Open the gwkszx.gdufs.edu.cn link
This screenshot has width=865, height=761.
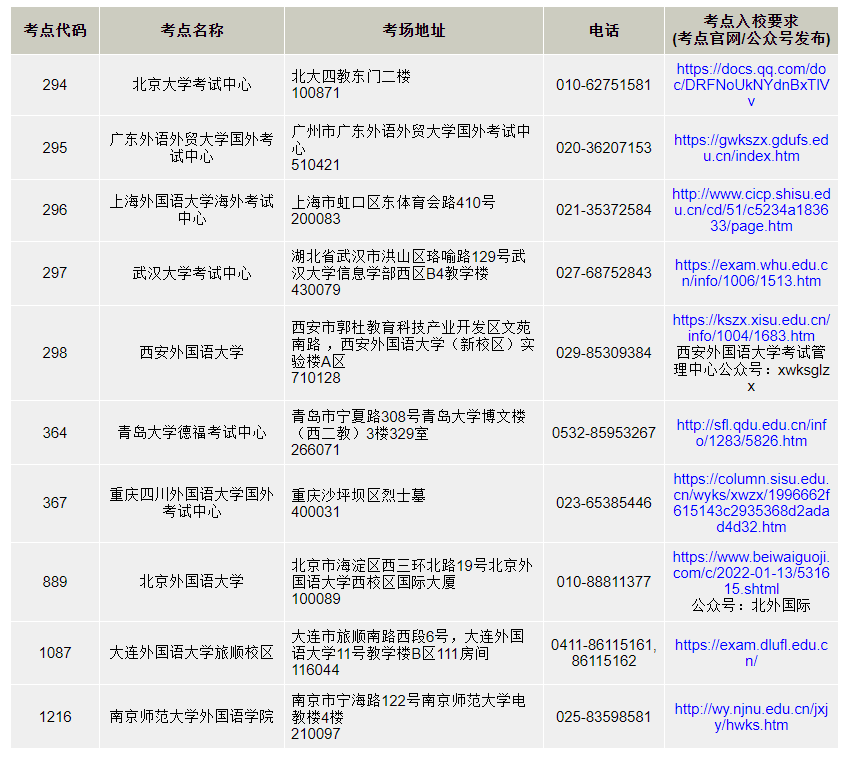[751, 148]
